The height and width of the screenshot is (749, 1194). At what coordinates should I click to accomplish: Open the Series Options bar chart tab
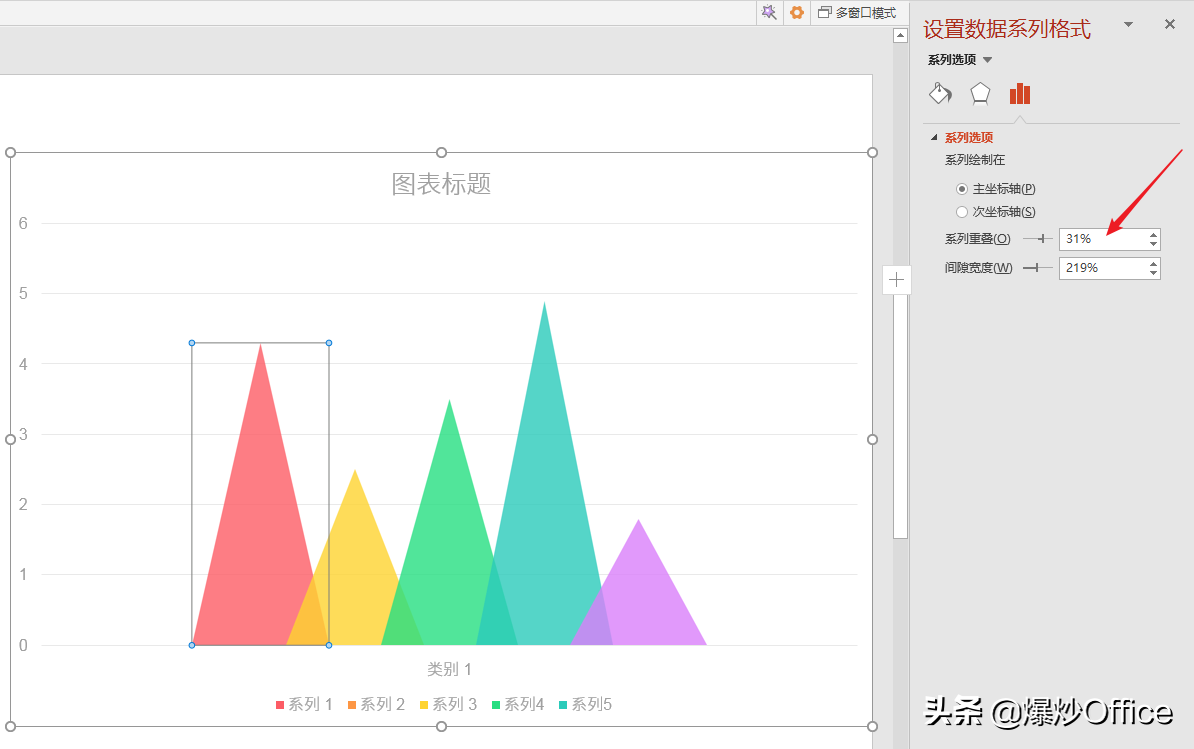1020,94
